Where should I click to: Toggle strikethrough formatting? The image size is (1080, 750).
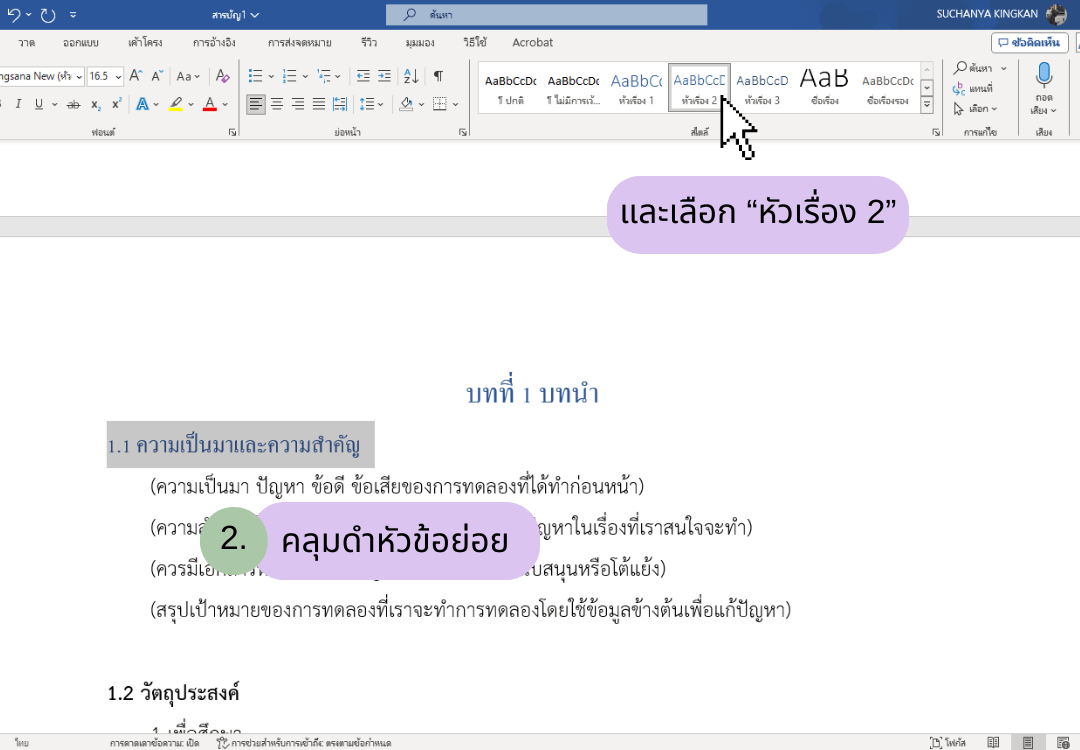click(x=73, y=104)
